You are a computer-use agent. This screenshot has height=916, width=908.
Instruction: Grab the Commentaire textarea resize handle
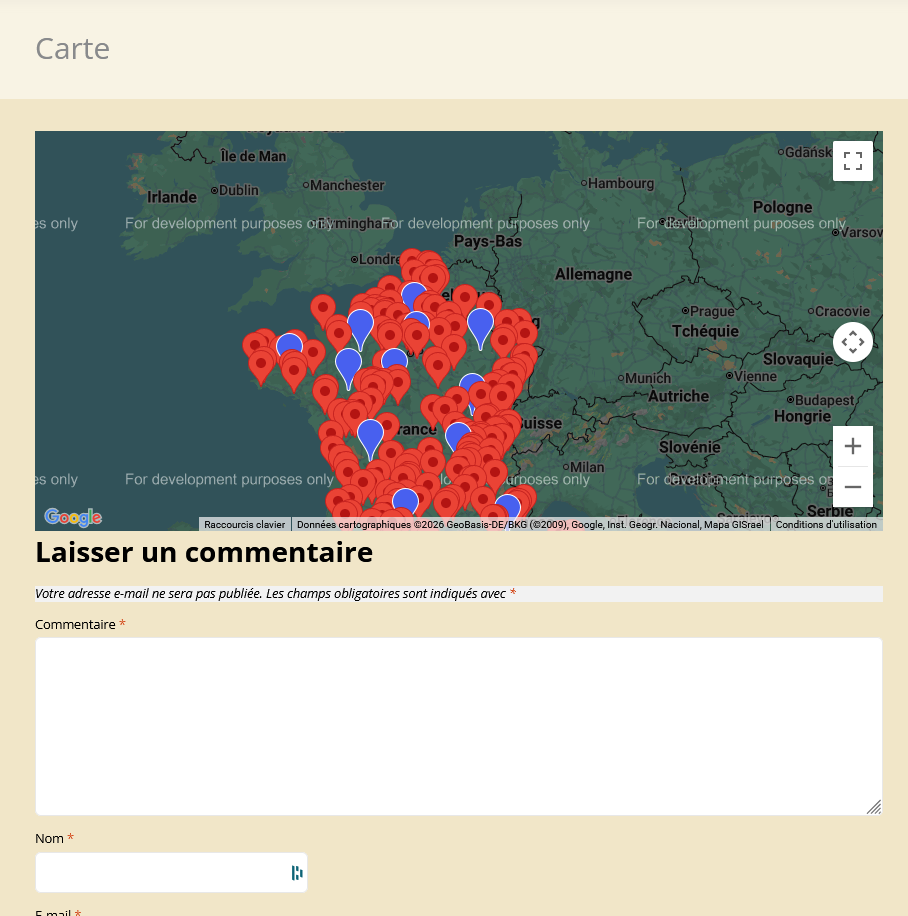[874, 807]
